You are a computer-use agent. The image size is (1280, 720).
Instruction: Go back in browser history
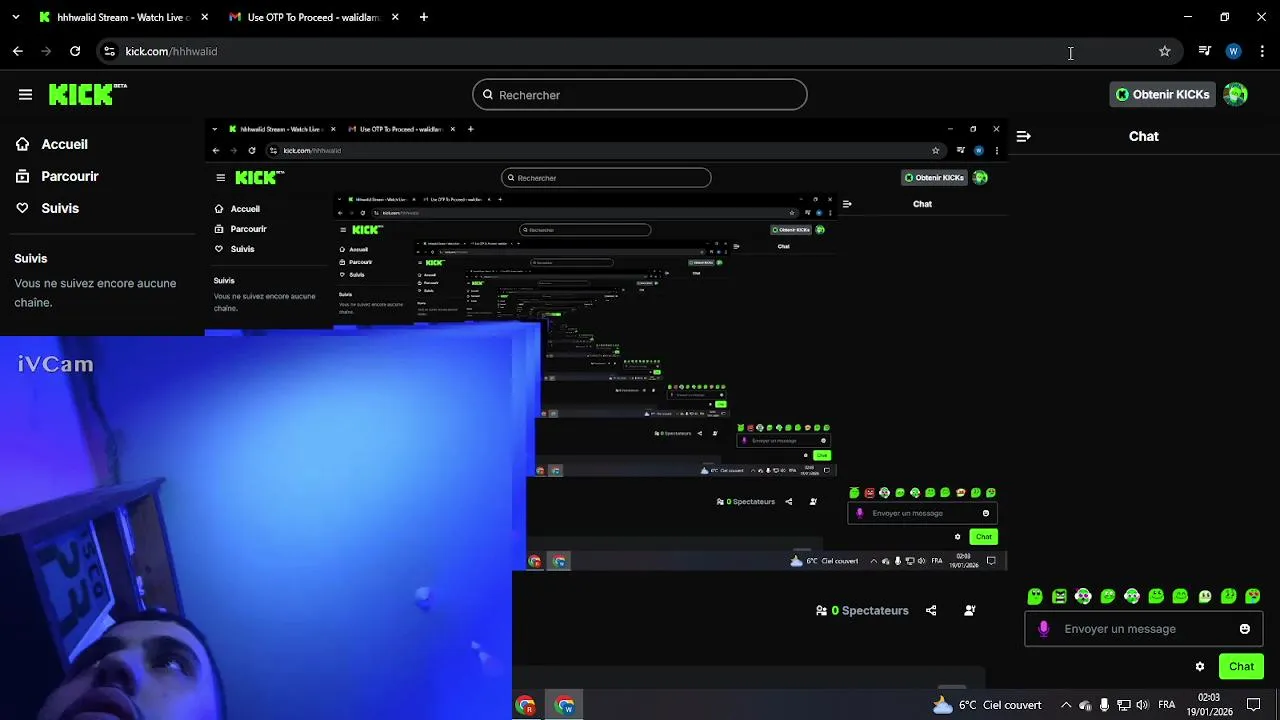point(17,51)
